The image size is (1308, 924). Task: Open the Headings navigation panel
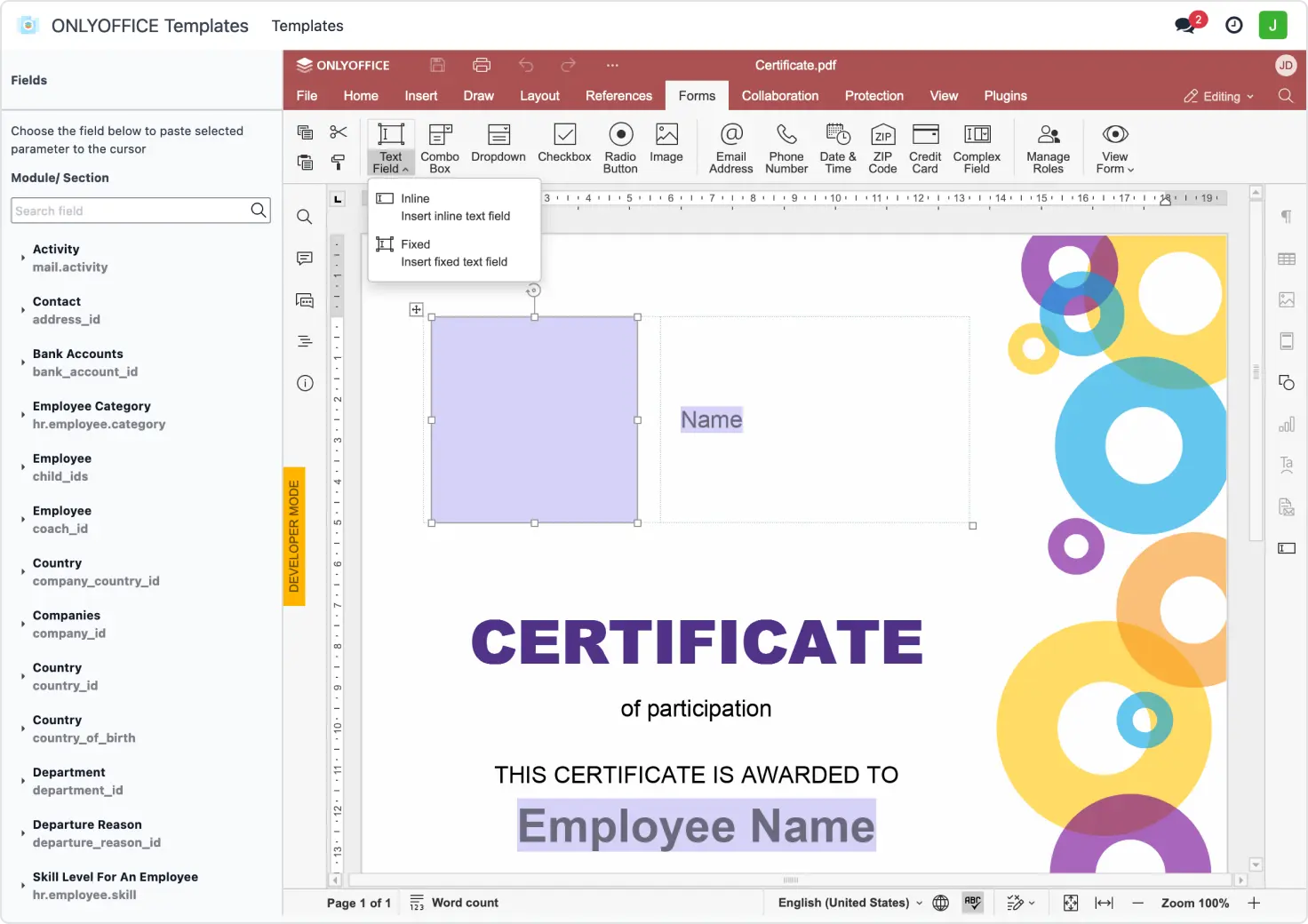(304, 341)
